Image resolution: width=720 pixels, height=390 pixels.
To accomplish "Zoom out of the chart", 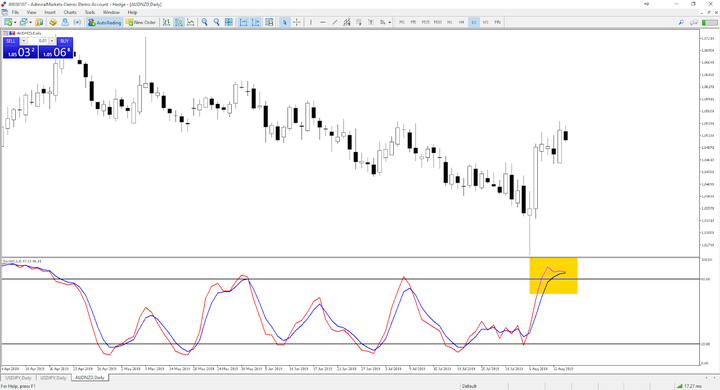I will [216, 22].
